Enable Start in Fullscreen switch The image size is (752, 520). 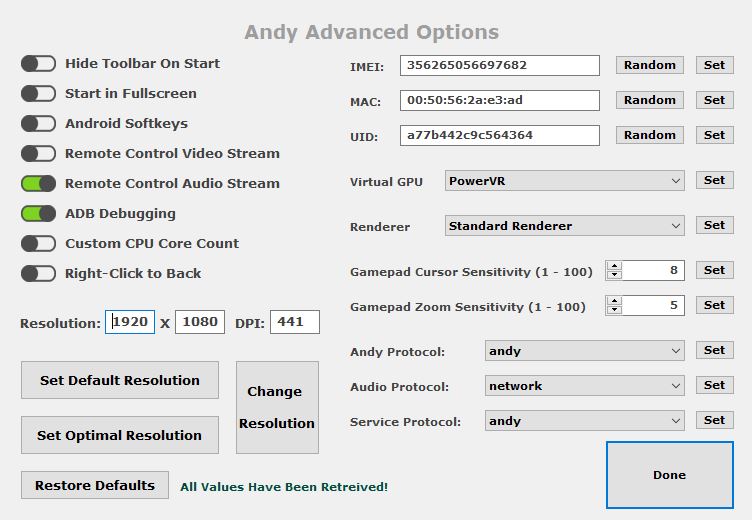pyautogui.click(x=38, y=94)
